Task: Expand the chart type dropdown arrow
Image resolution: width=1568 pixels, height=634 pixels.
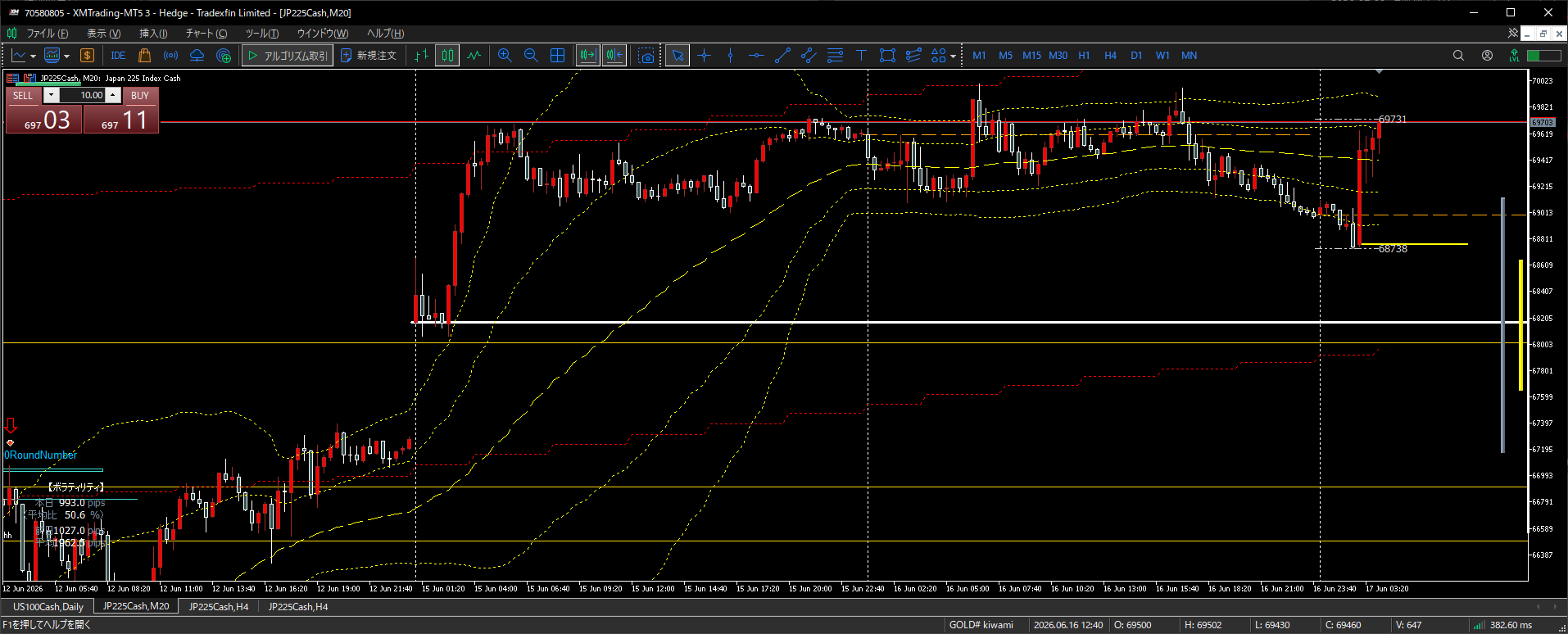Action: point(33,57)
